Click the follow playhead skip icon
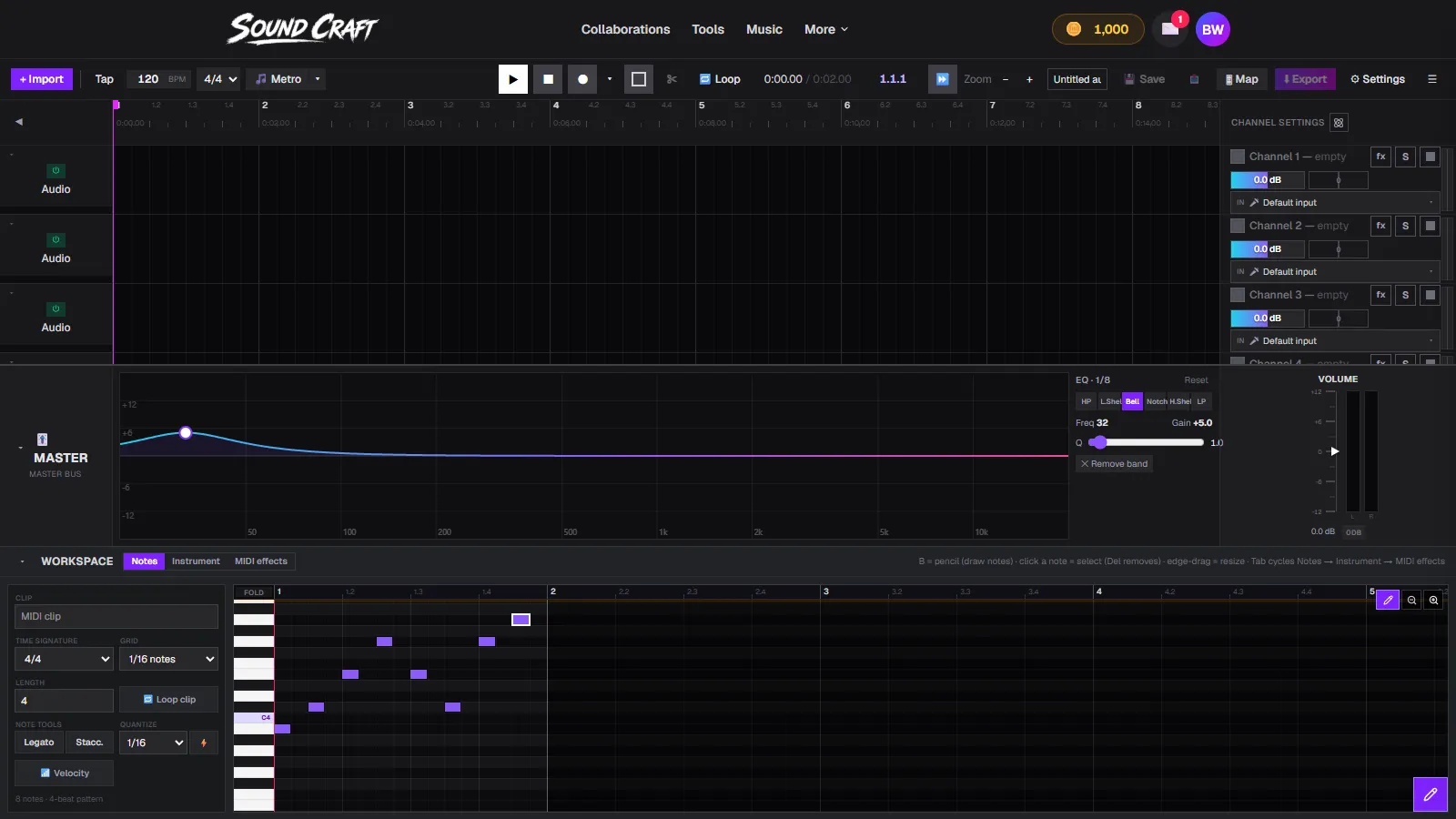 point(943,79)
